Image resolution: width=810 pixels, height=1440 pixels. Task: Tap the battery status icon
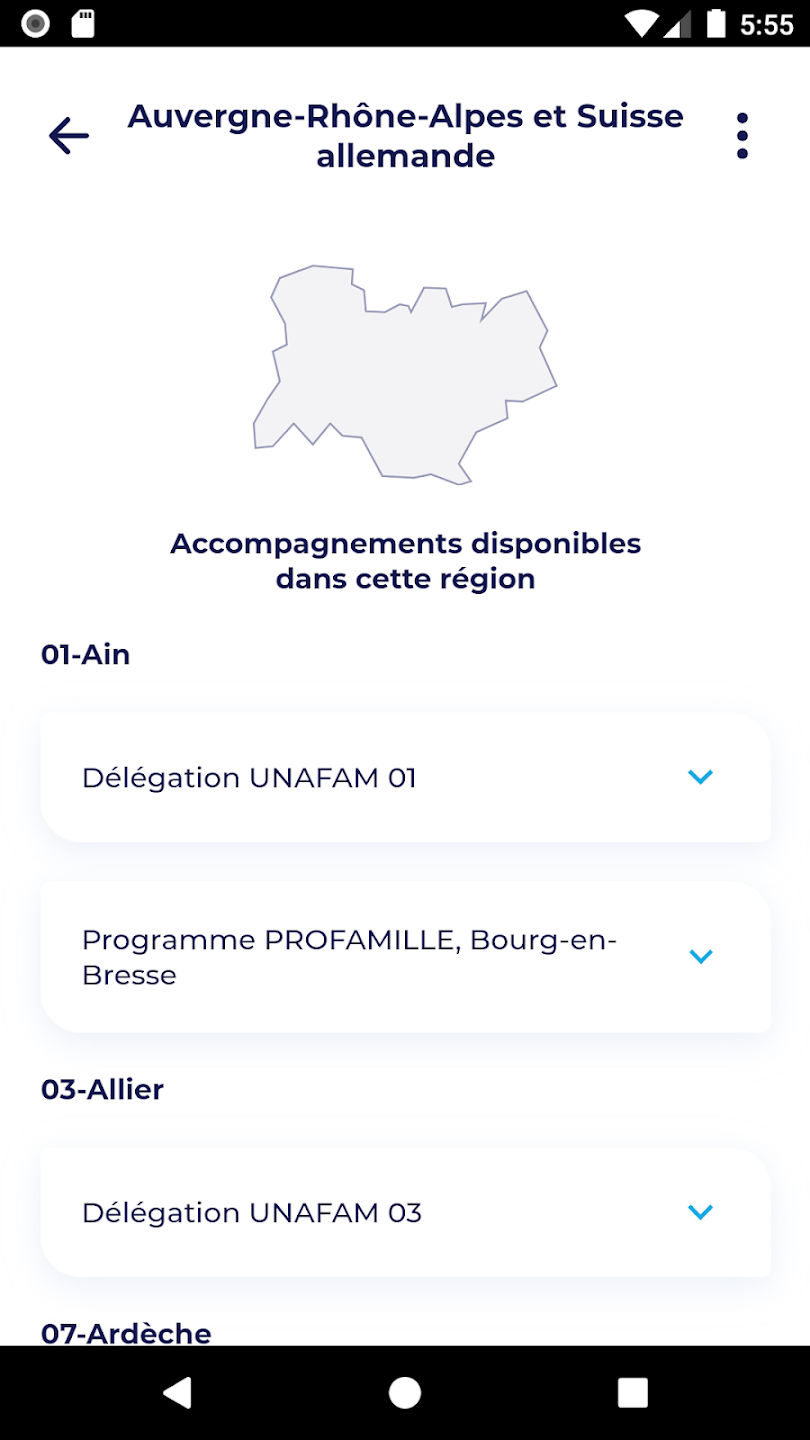tap(716, 24)
